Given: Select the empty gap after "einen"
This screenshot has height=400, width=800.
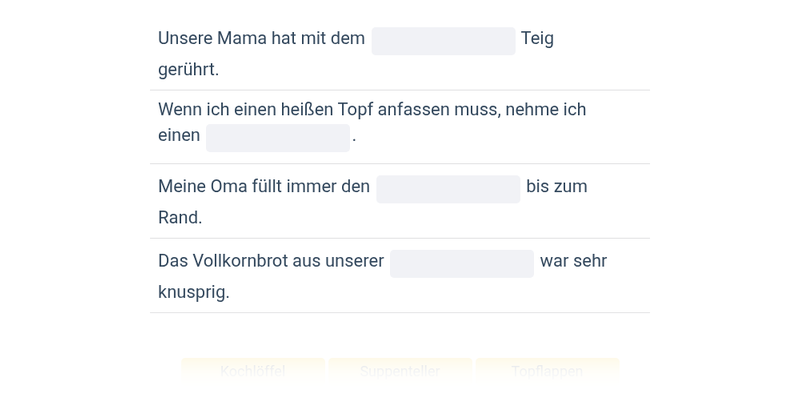Looking at the screenshot, I should coord(278,138).
